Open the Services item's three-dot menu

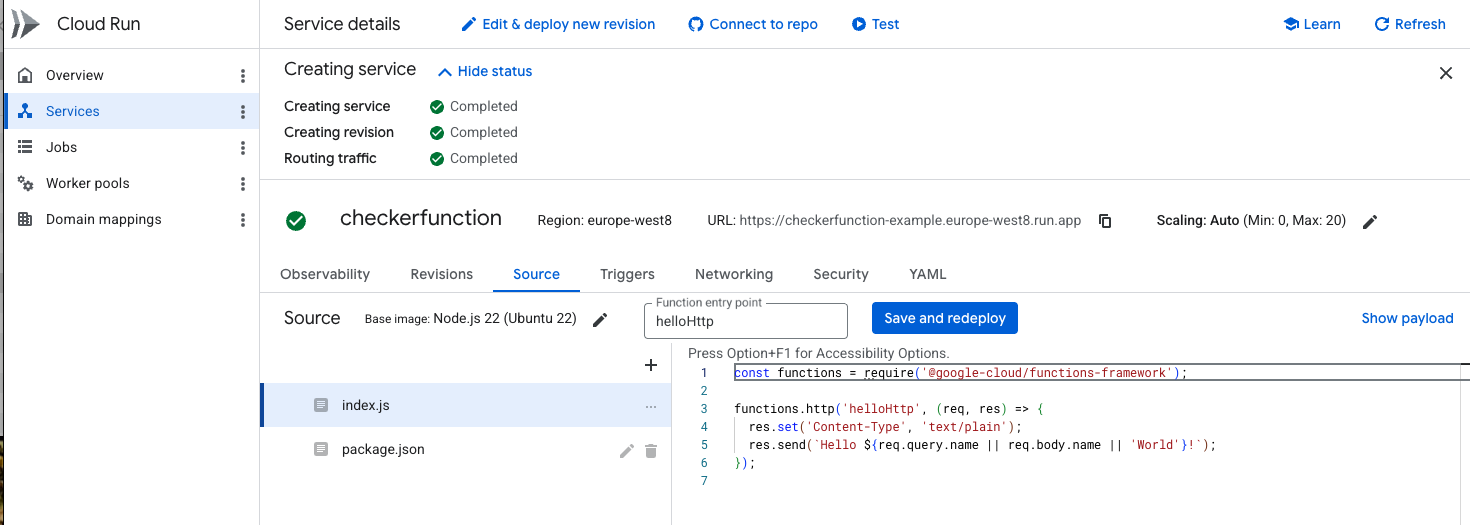click(x=242, y=112)
